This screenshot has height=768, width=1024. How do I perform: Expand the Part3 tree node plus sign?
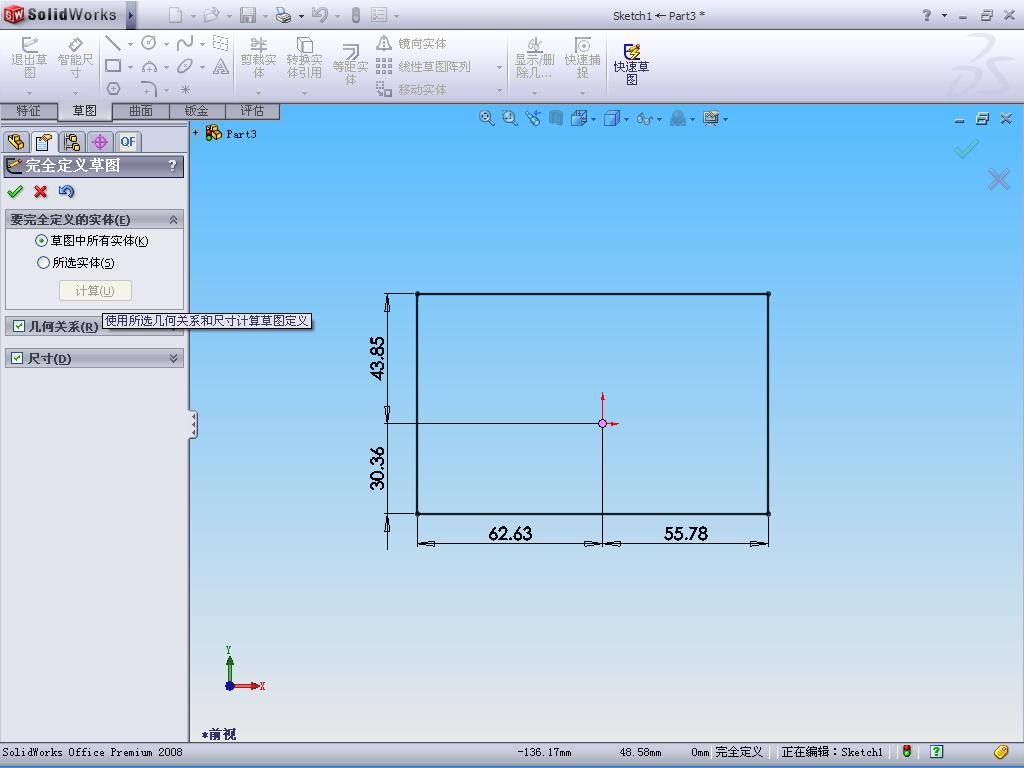[x=195, y=133]
